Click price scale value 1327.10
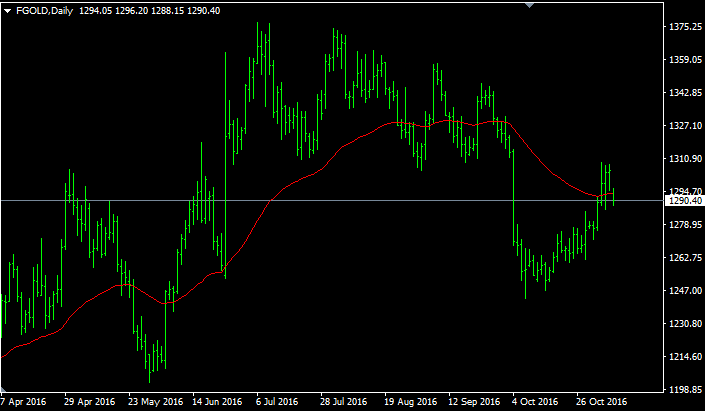 pyautogui.click(x=686, y=125)
